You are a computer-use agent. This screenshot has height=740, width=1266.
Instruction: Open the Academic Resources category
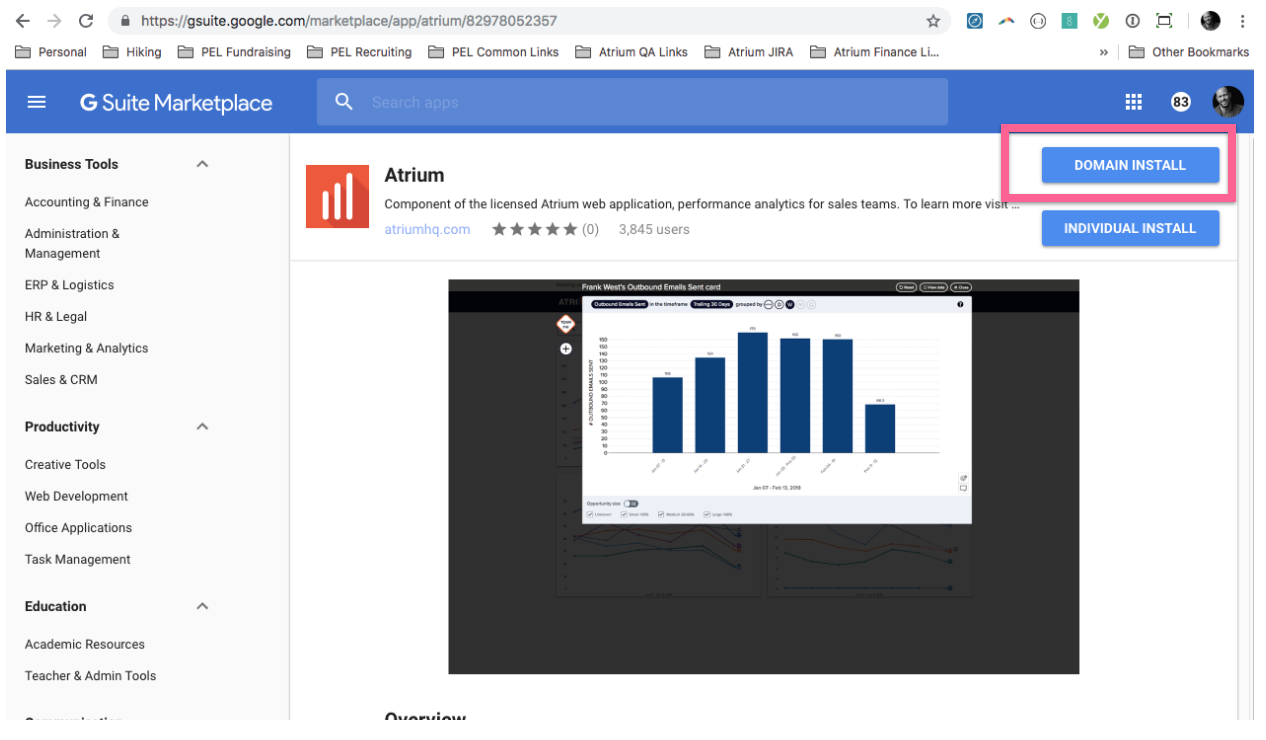[85, 644]
